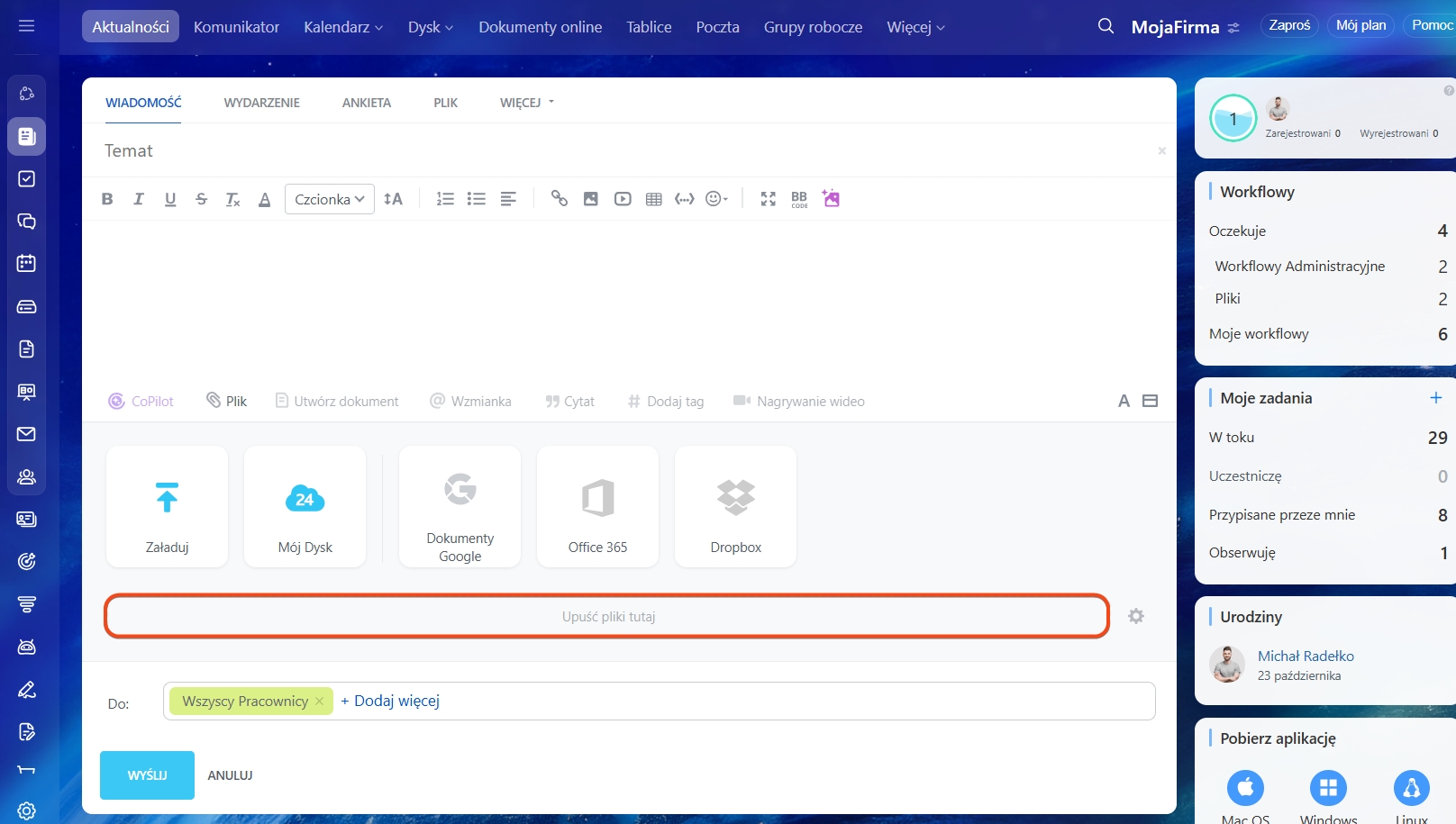The image size is (1456, 824).
Task: Expand the Więcej tab dropdown
Action: point(527,103)
